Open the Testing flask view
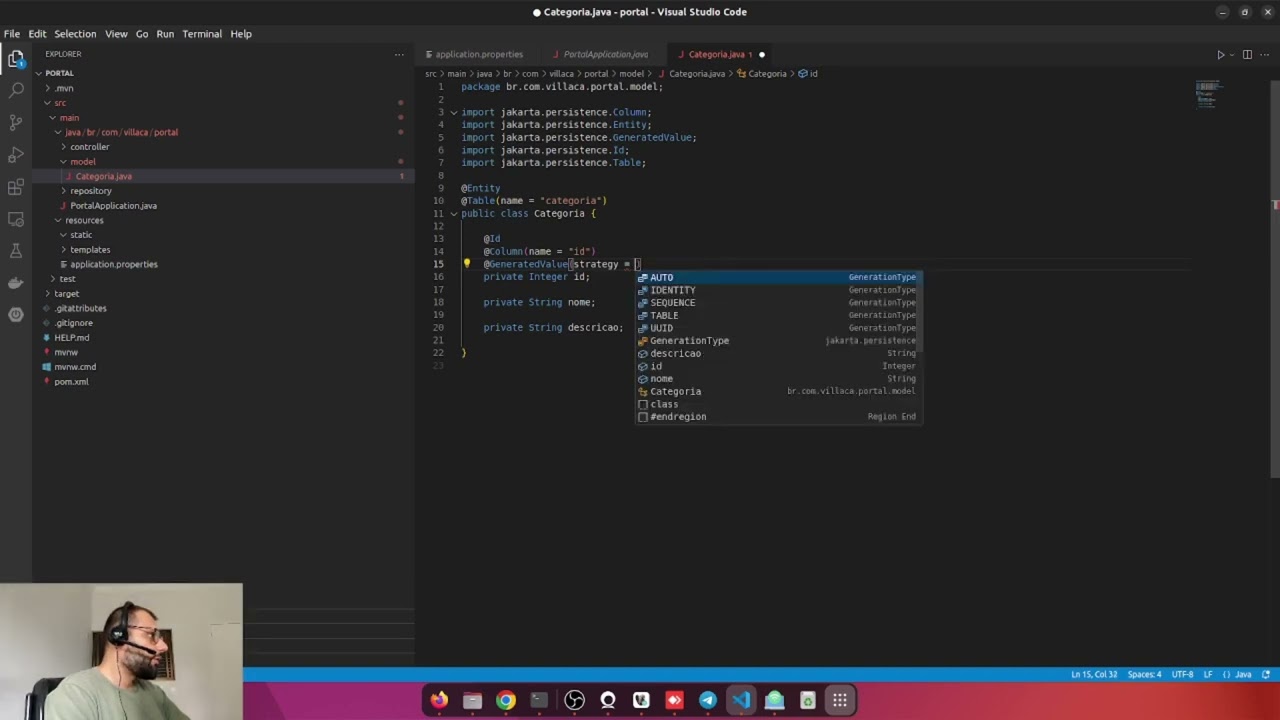 pos(16,251)
